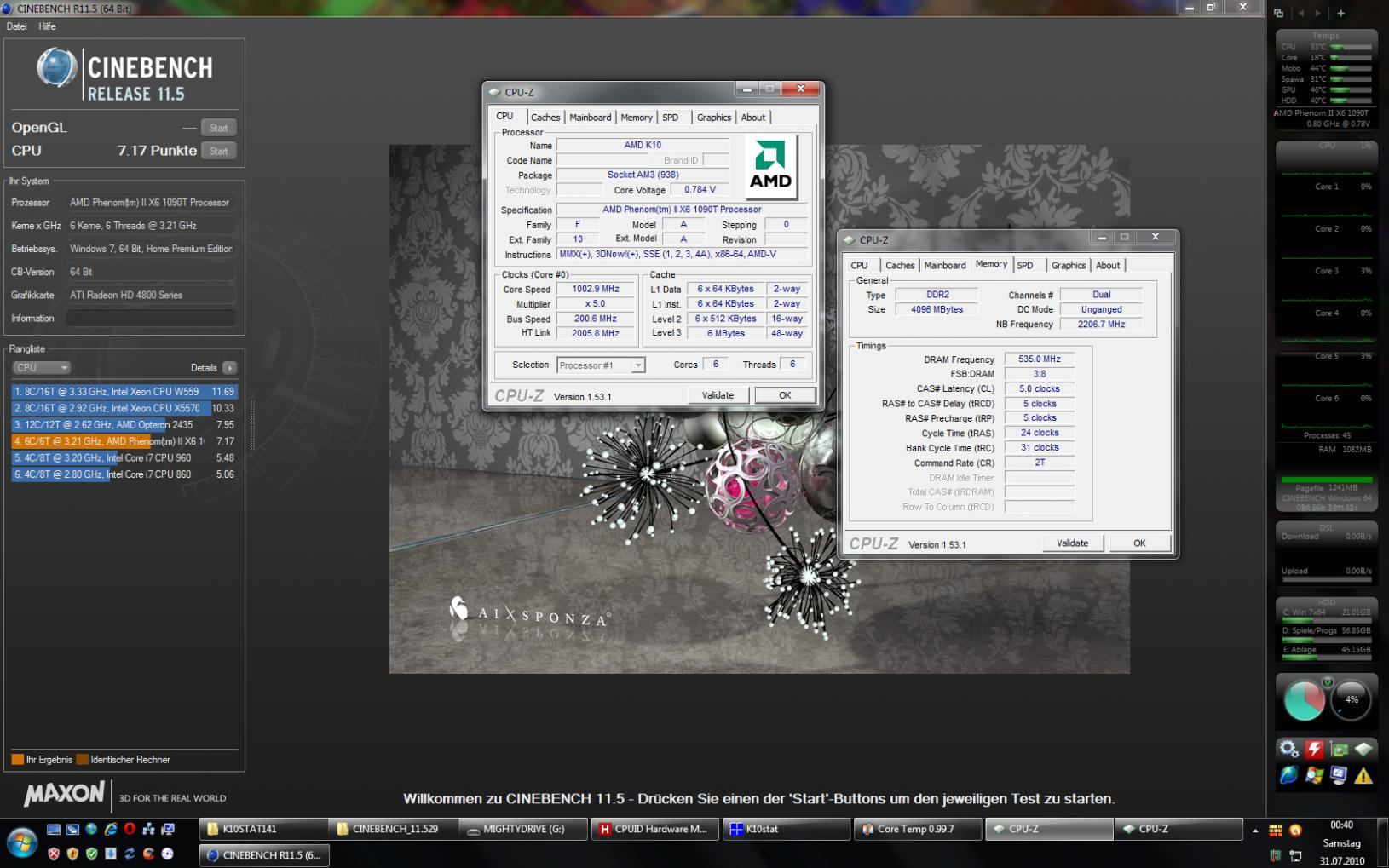
Task: Open the gears icon in sidebar launcher gadget
Action: point(1289,750)
